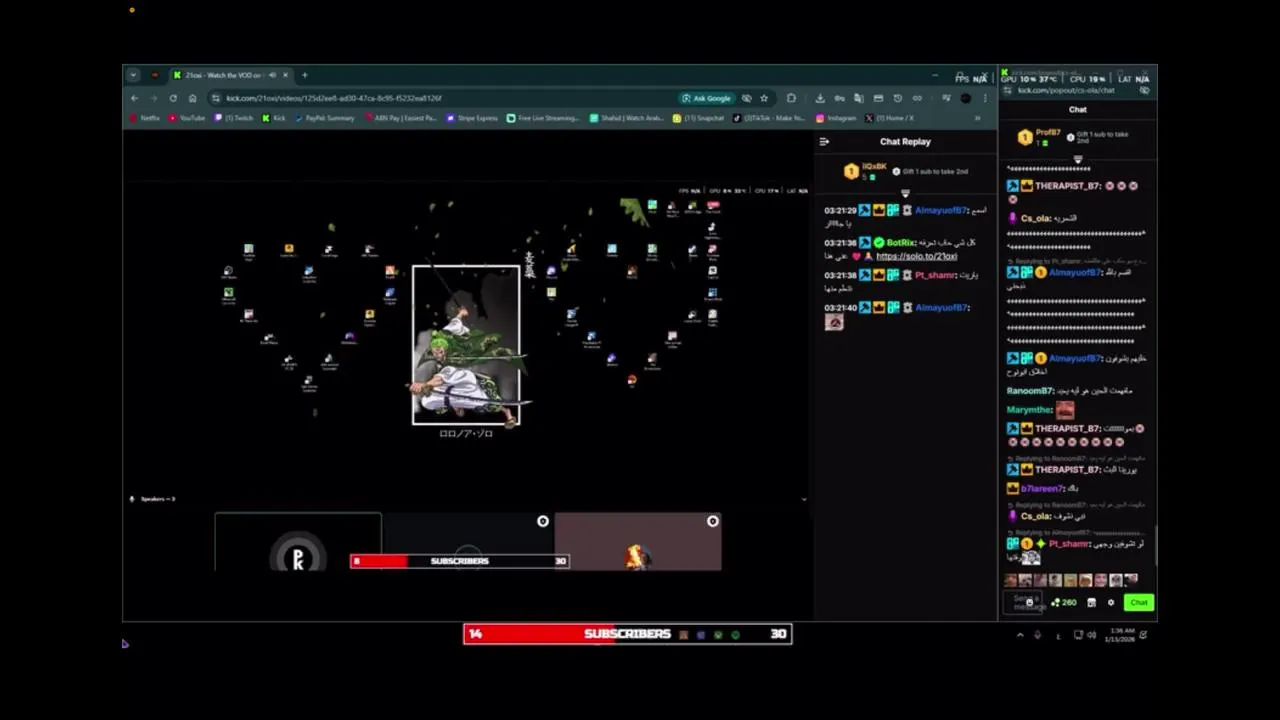
Task: Select the 21oxi Watch the VOD tab
Action: (x=230, y=75)
